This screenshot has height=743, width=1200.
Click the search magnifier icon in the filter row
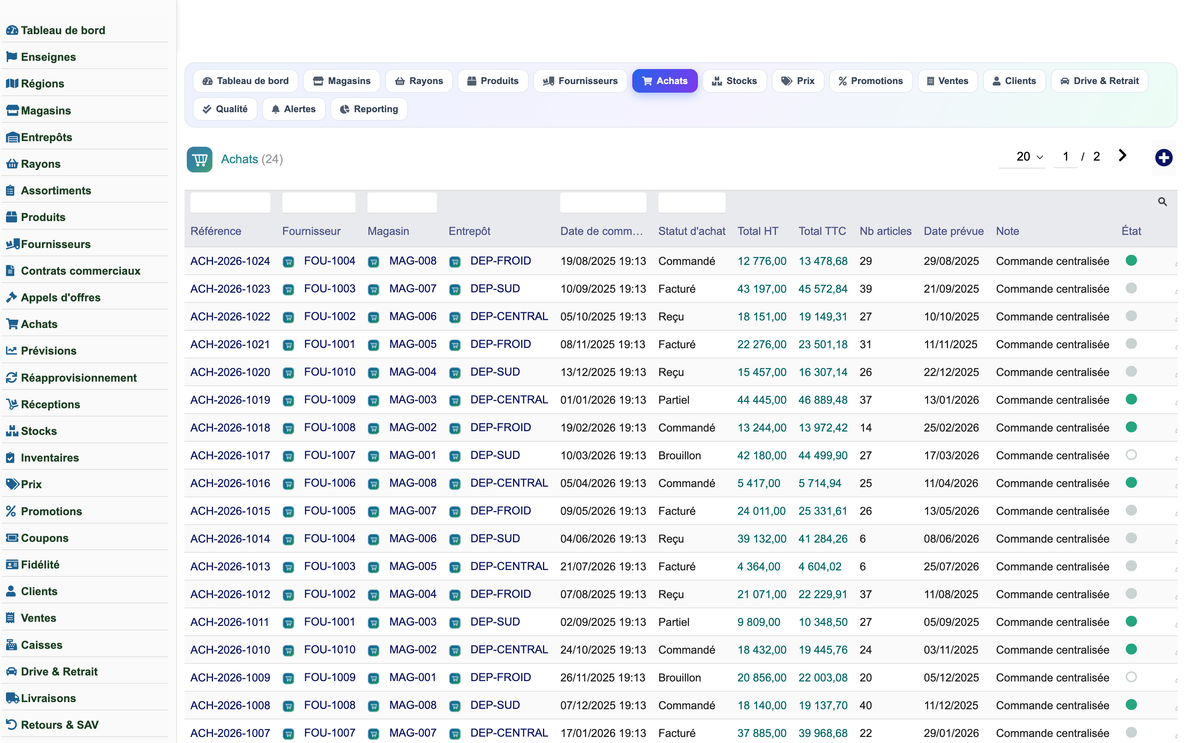click(1162, 202)
